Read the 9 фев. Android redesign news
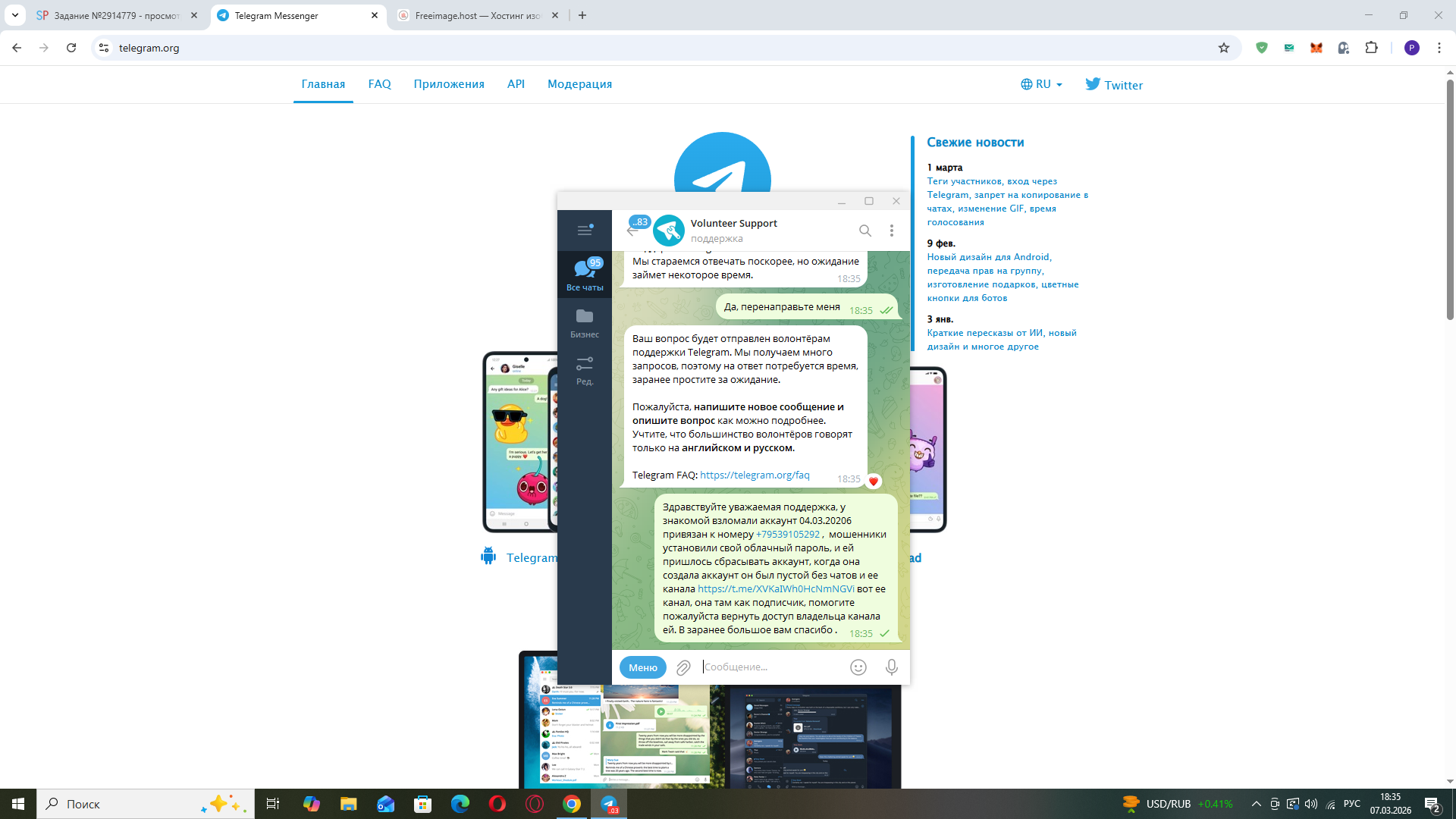Screen dimensions: 1456x819 click(x=1003, y=278)
